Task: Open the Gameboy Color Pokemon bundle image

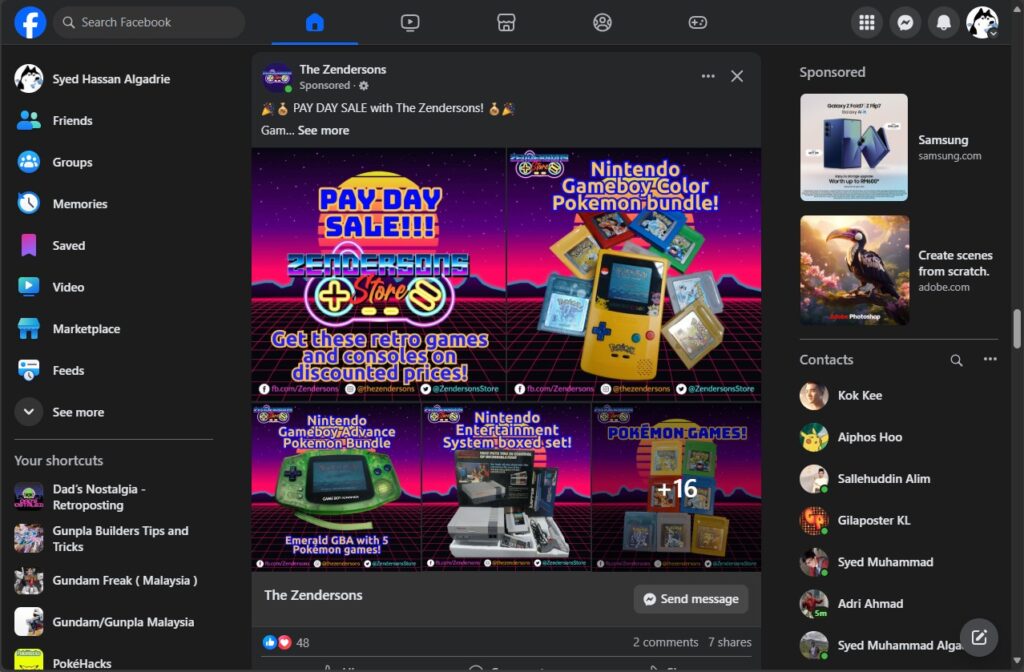Action: point(634,274)
